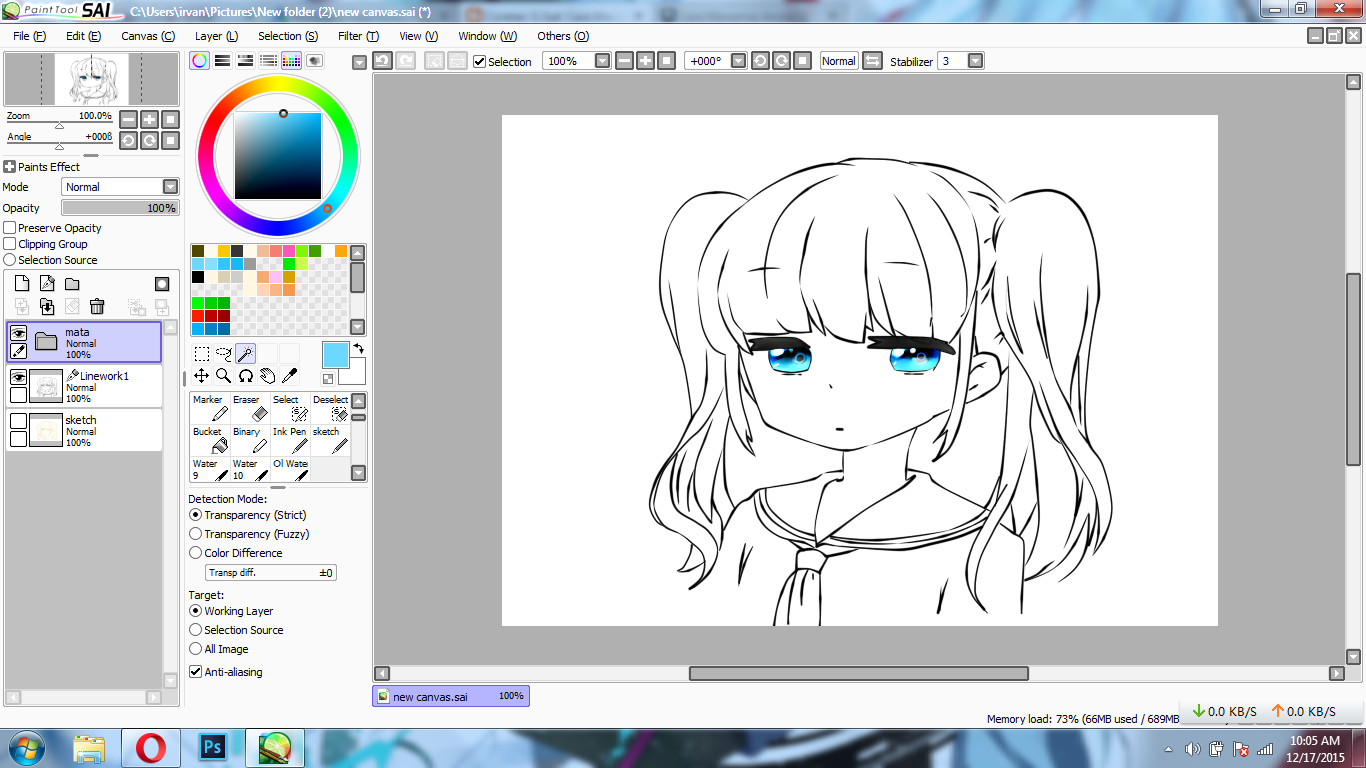Screen dimensions: 1366x768
Task: Pick the Eyedropper color picker tool
Action: [290, 376]
